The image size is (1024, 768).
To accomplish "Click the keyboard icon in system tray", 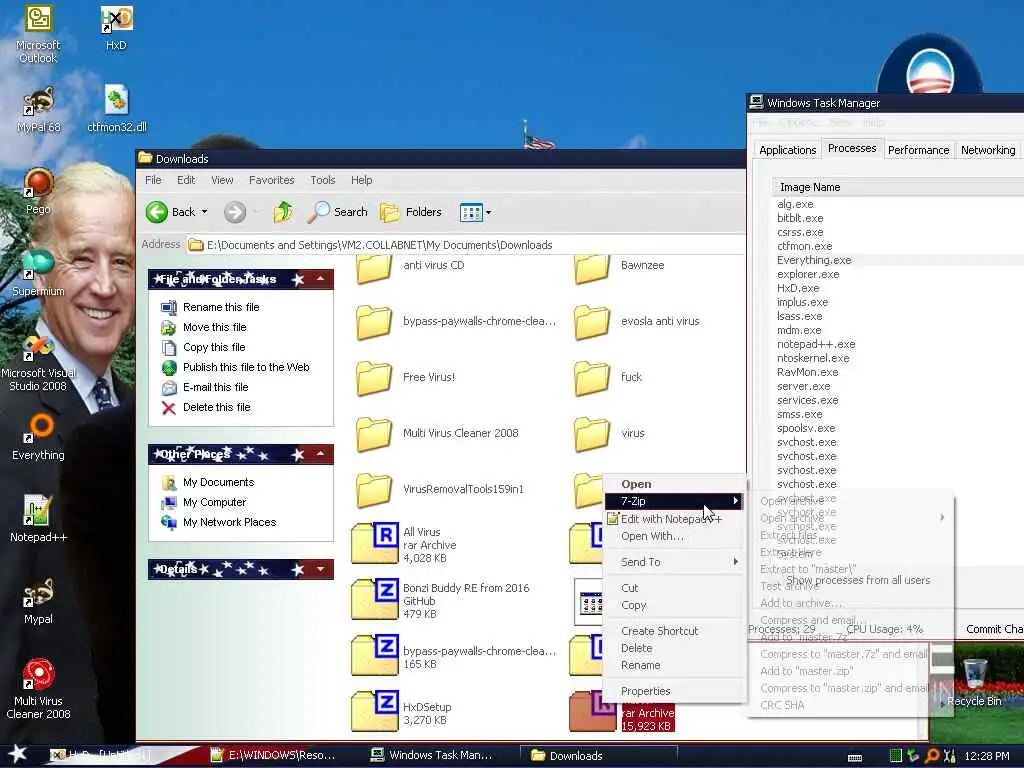I will click(x=855, y=757).
